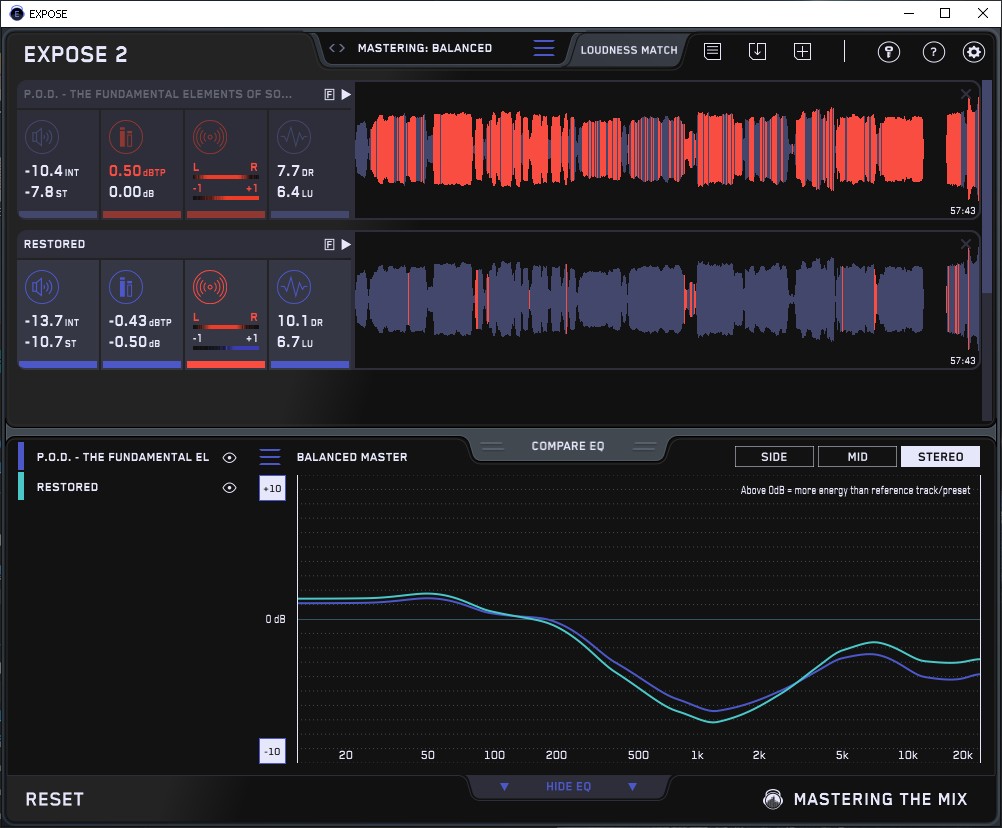Open the Balanced Master EQ reference list
1002x828 pixels.
pyautogui.click(x=270, y=457)
